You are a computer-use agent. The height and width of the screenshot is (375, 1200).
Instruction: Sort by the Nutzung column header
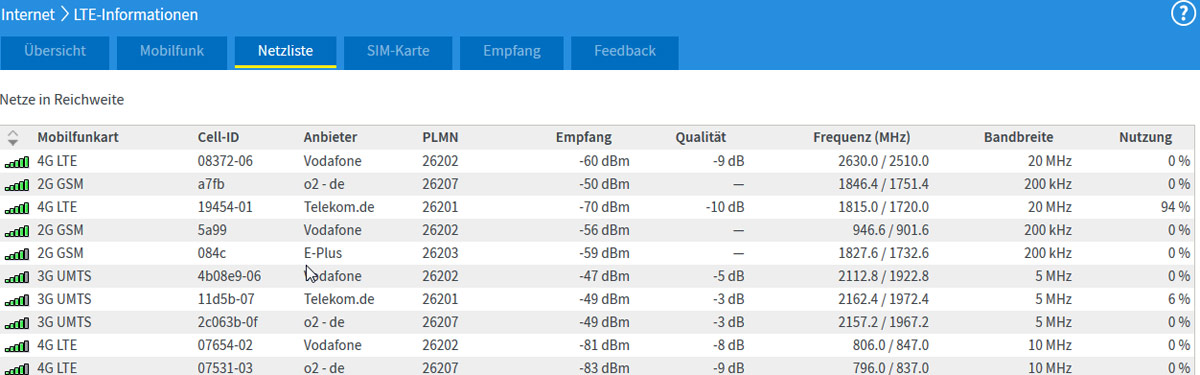(x=1145, y=138)
